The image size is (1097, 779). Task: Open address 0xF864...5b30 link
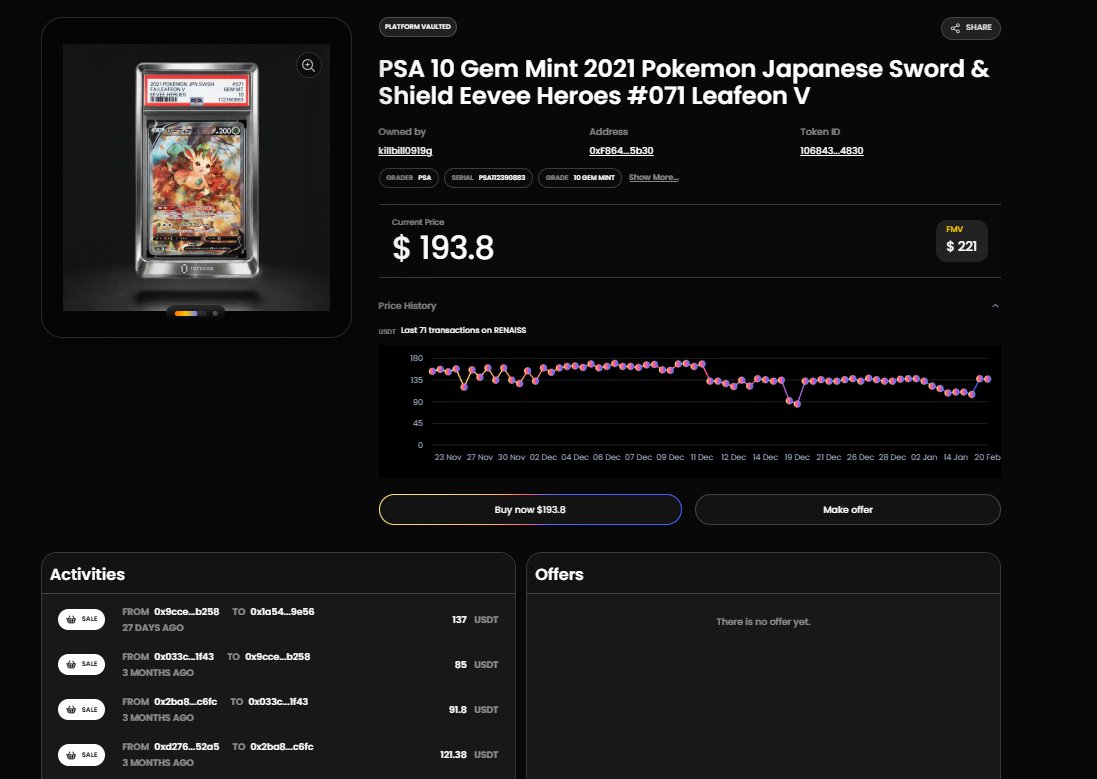[621, 150]
